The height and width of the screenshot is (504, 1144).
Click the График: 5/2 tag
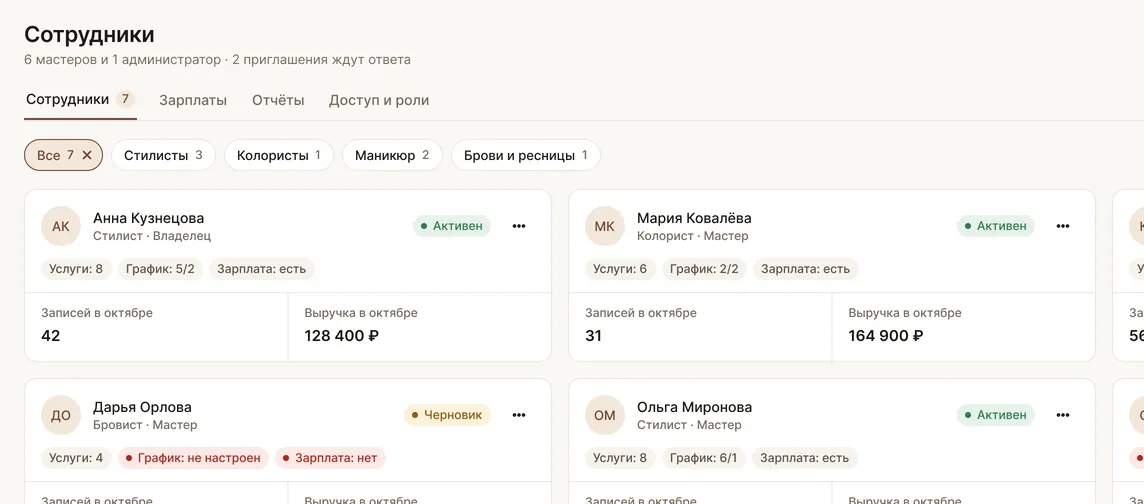(x=161, y=269)
